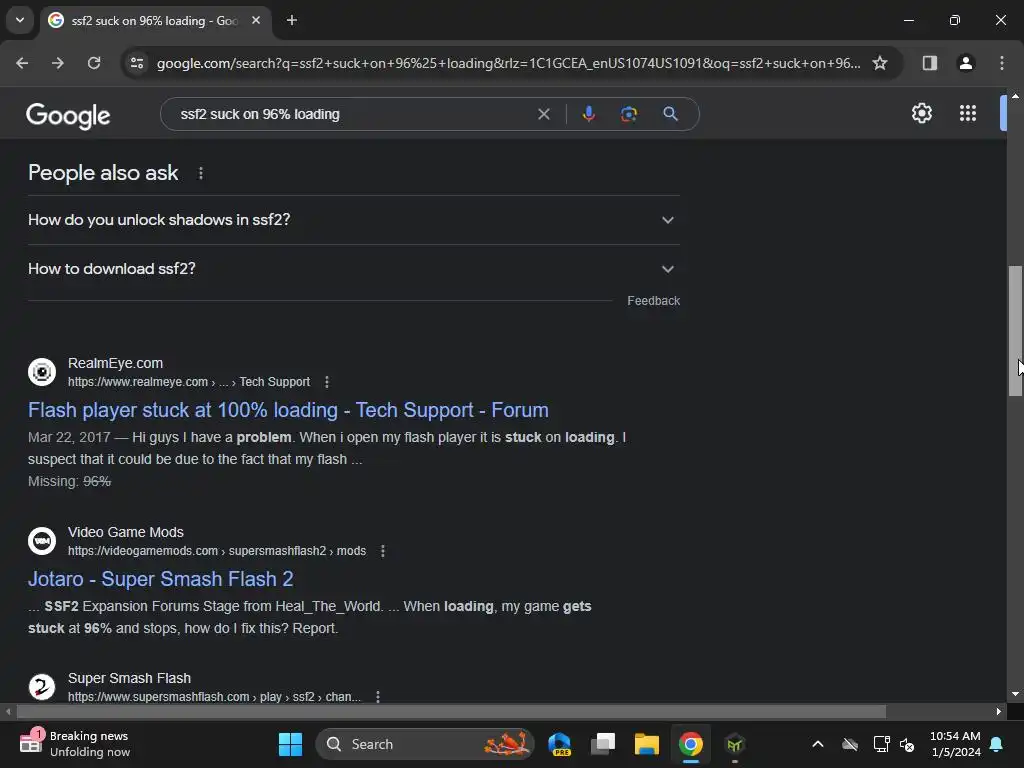Open 'People also ask' more options

pyautogui.click(x=200, y=173)
